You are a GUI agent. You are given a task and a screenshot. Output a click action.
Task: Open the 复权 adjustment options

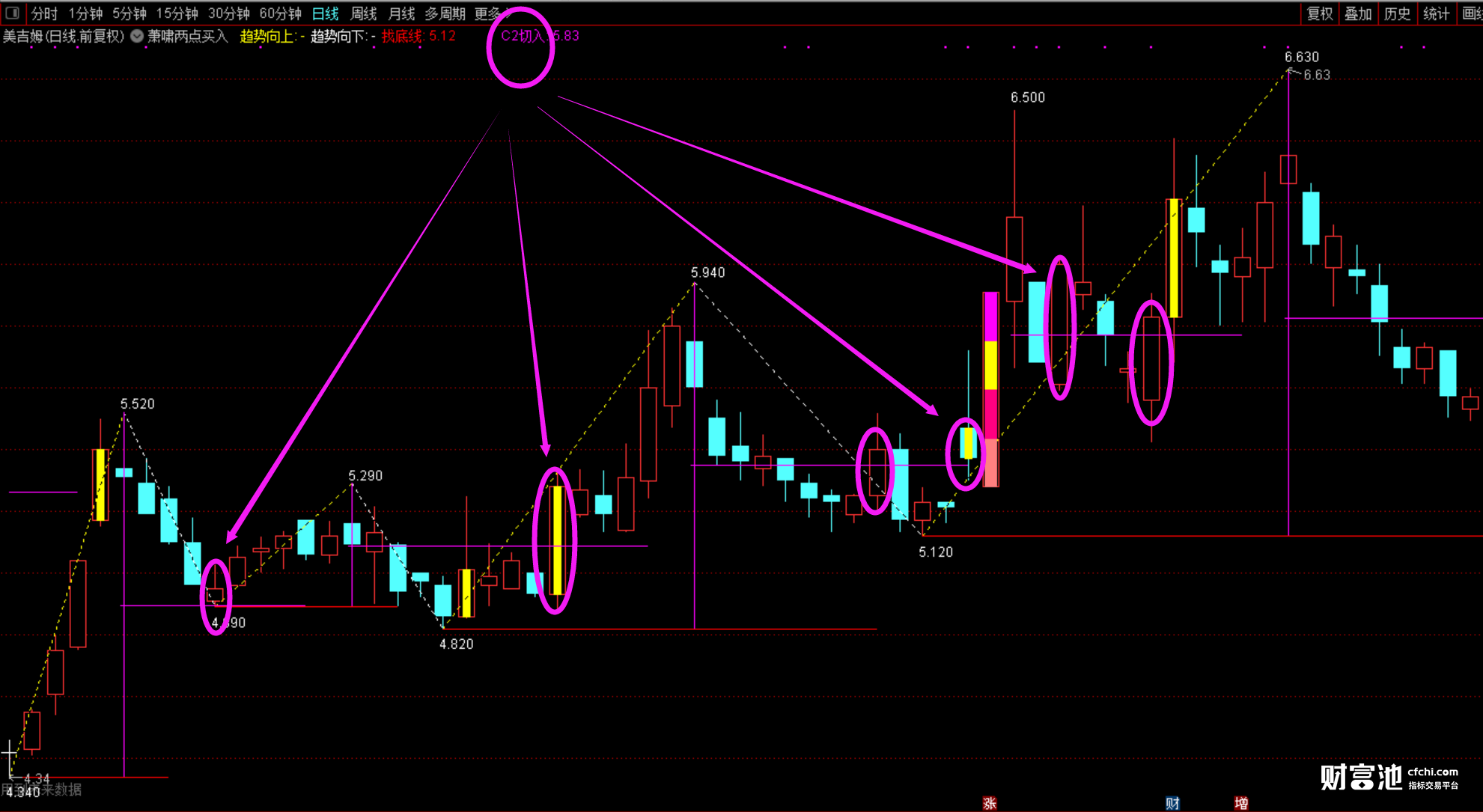coord(1320,13)
